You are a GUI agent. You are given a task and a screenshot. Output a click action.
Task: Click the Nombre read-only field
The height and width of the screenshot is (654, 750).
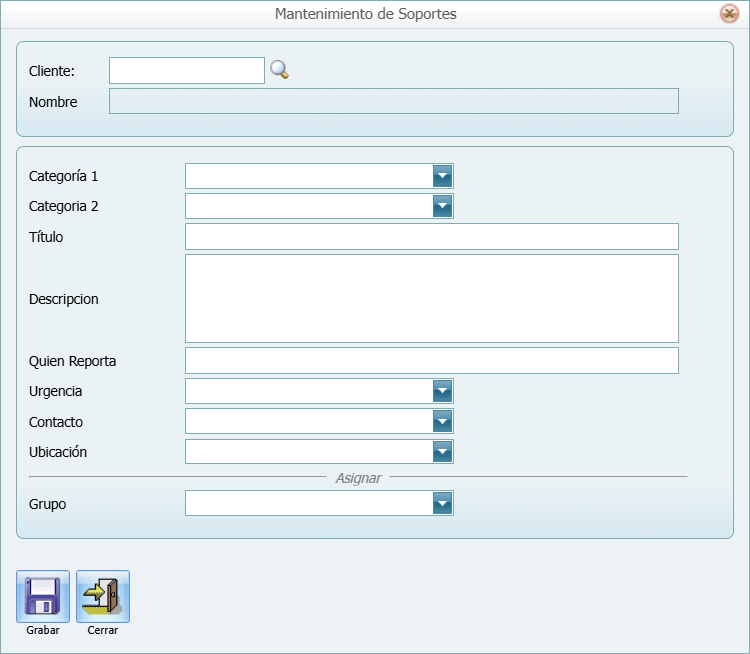[394, 101]
